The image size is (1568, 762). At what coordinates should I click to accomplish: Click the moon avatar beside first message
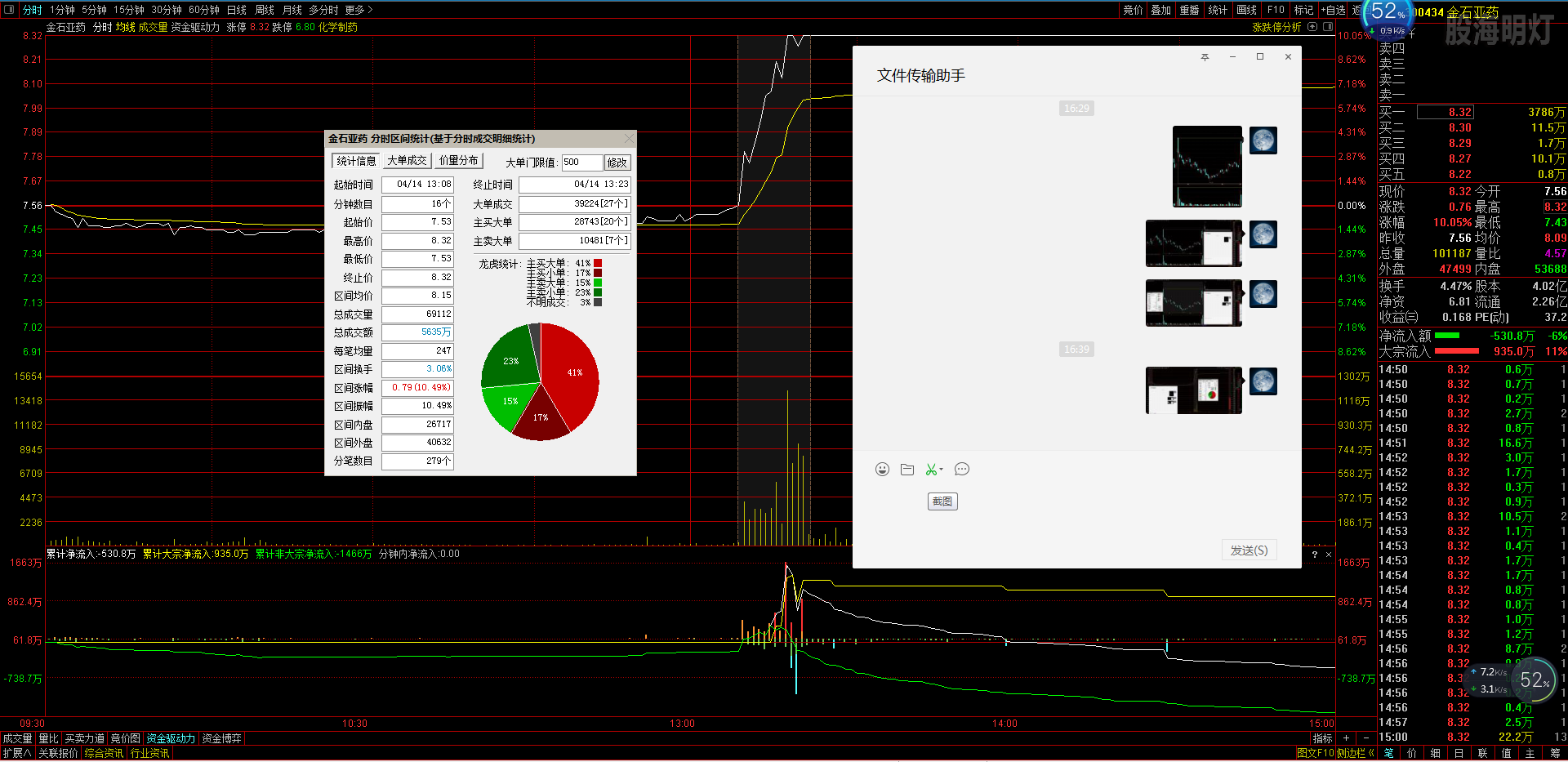click(x=1263, y=140)
